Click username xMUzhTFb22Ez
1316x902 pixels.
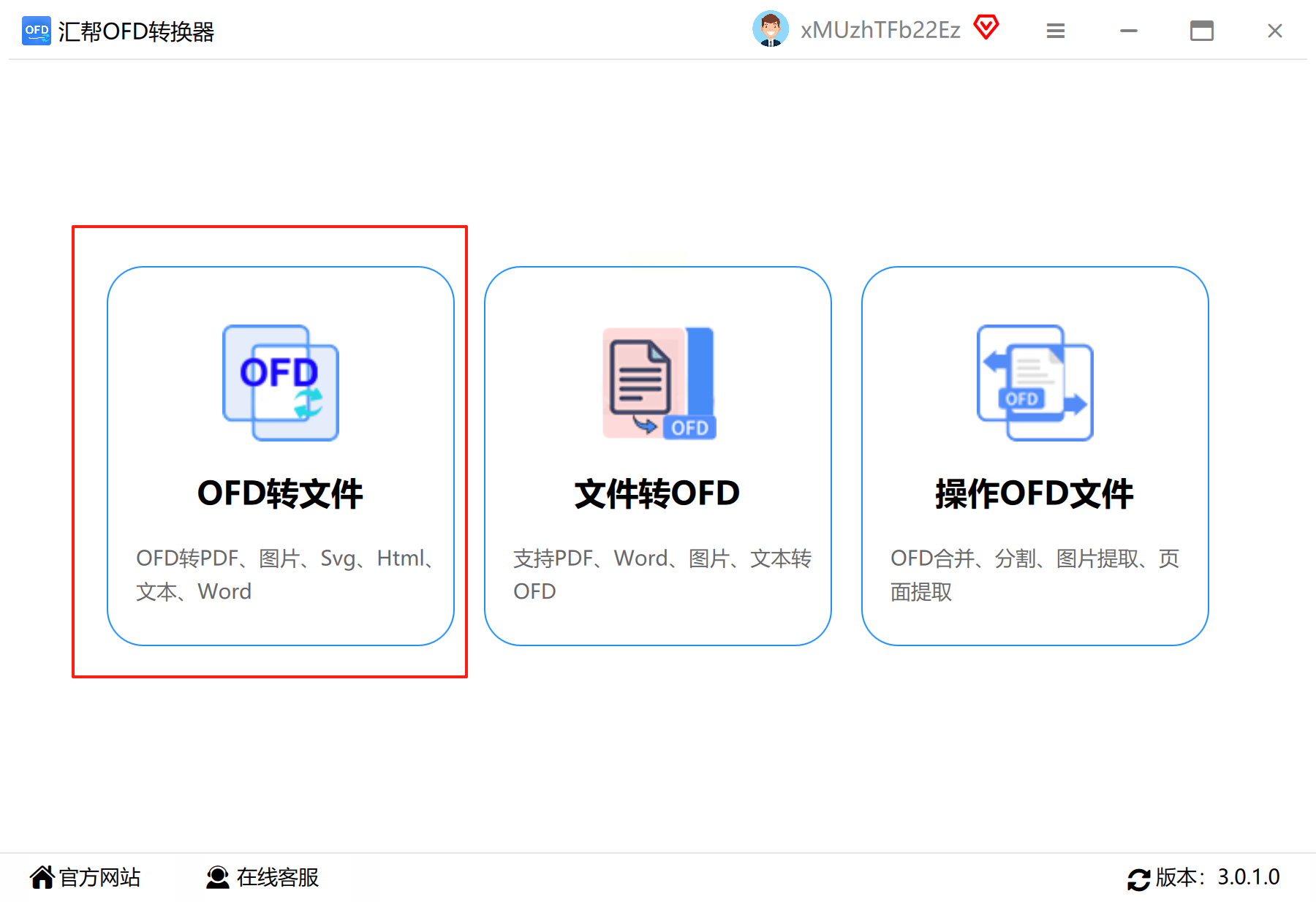point(880,30)
